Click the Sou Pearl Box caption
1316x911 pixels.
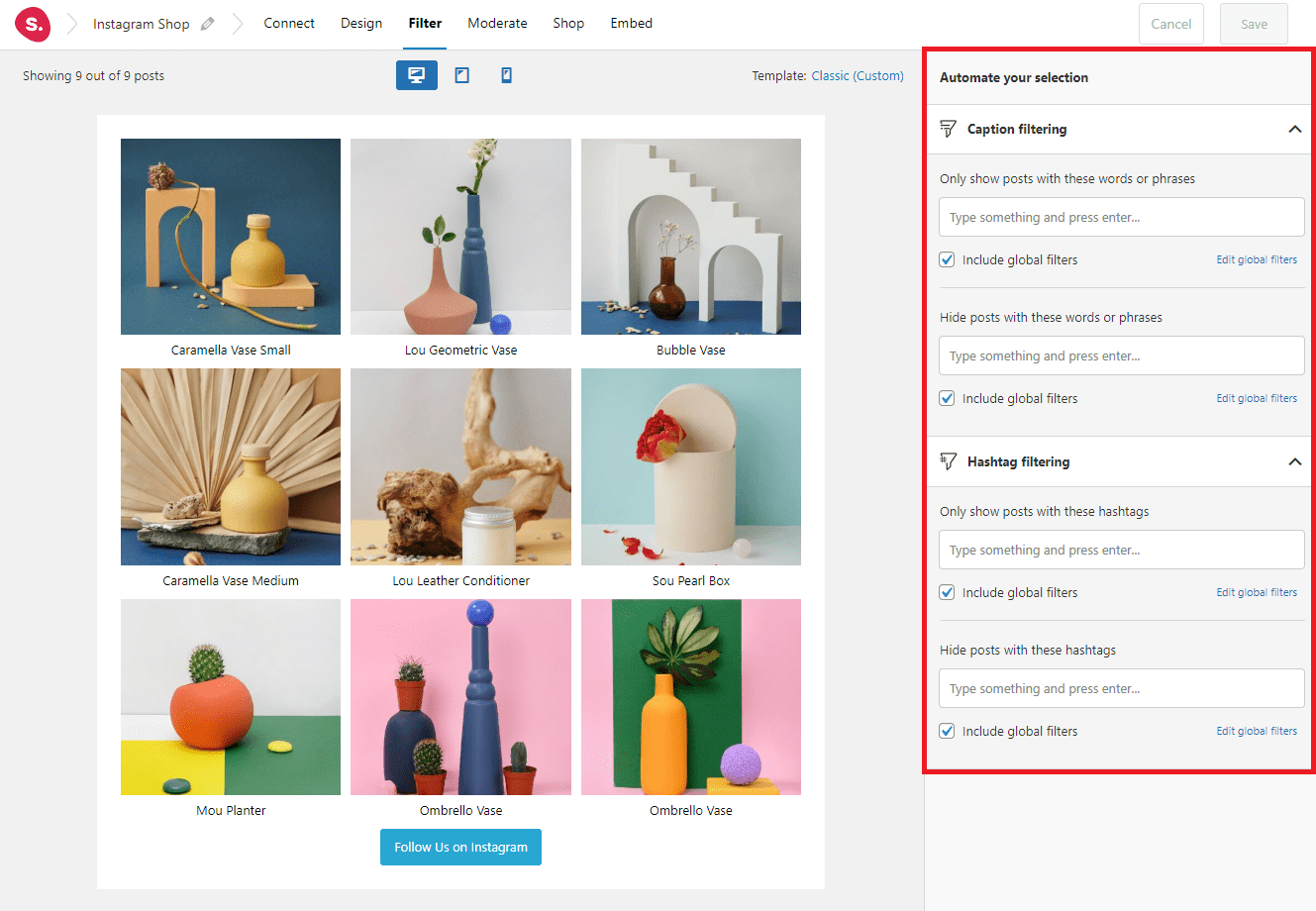click(x=691, y=580)
